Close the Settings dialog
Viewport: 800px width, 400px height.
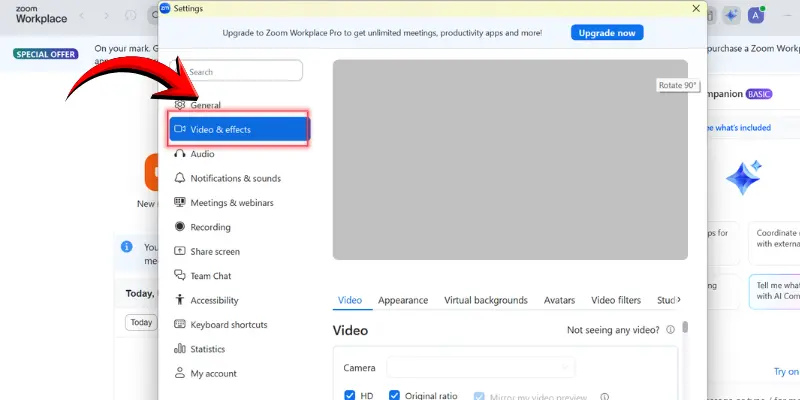click(696, 8)
